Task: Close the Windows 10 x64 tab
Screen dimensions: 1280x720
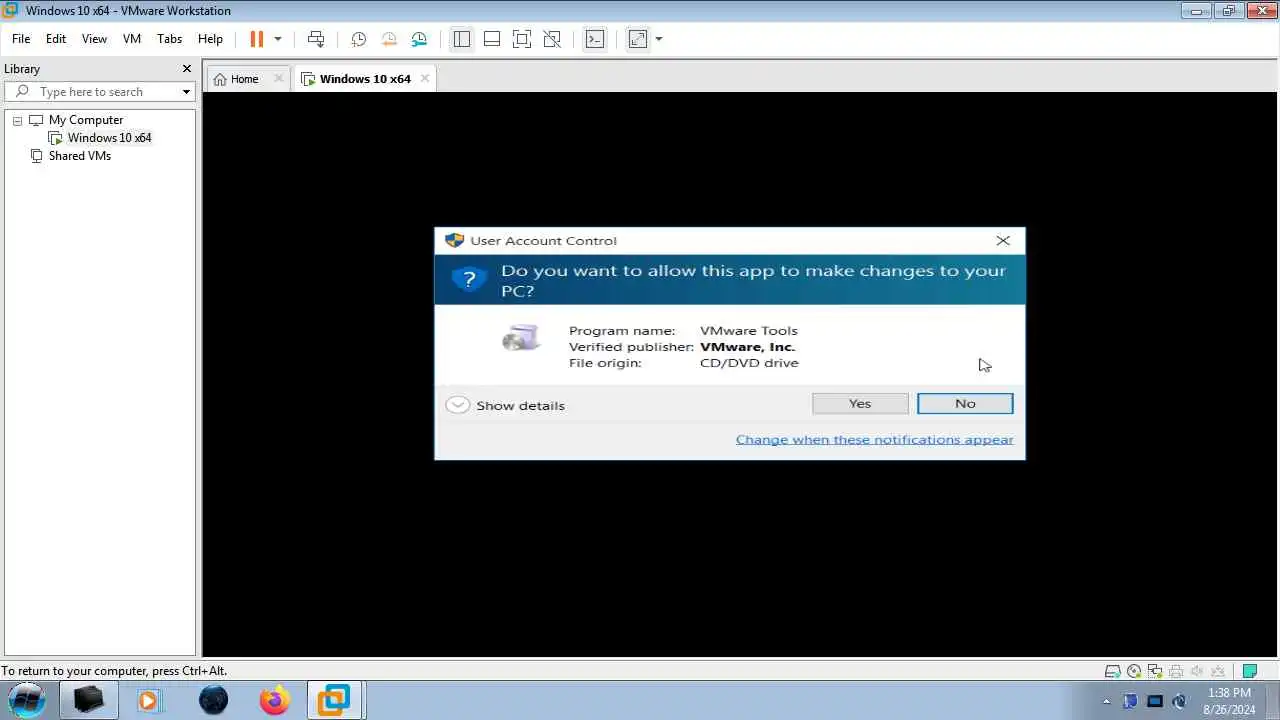Action: click(x=425, y=78)
